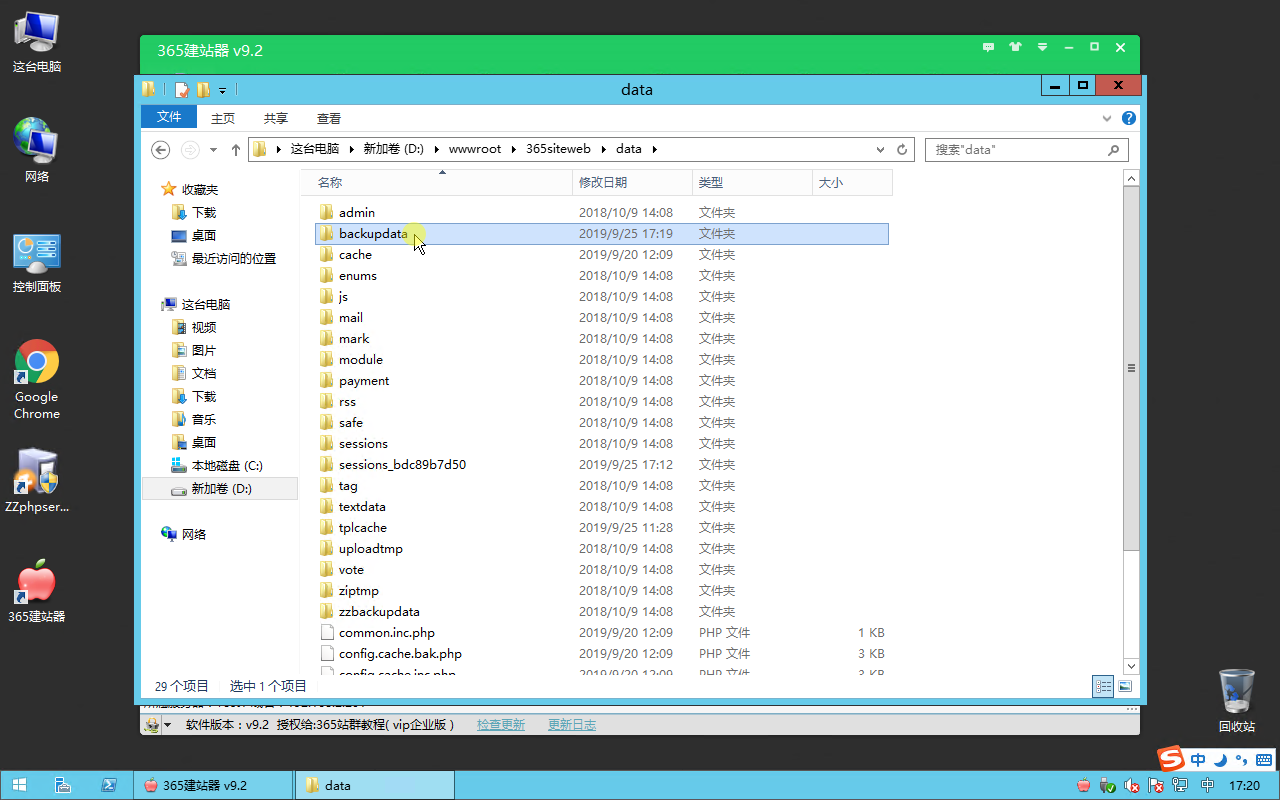Open address bar history dropdown
The height and width of the screenshot is (800, 1280).
click(881, 149)
